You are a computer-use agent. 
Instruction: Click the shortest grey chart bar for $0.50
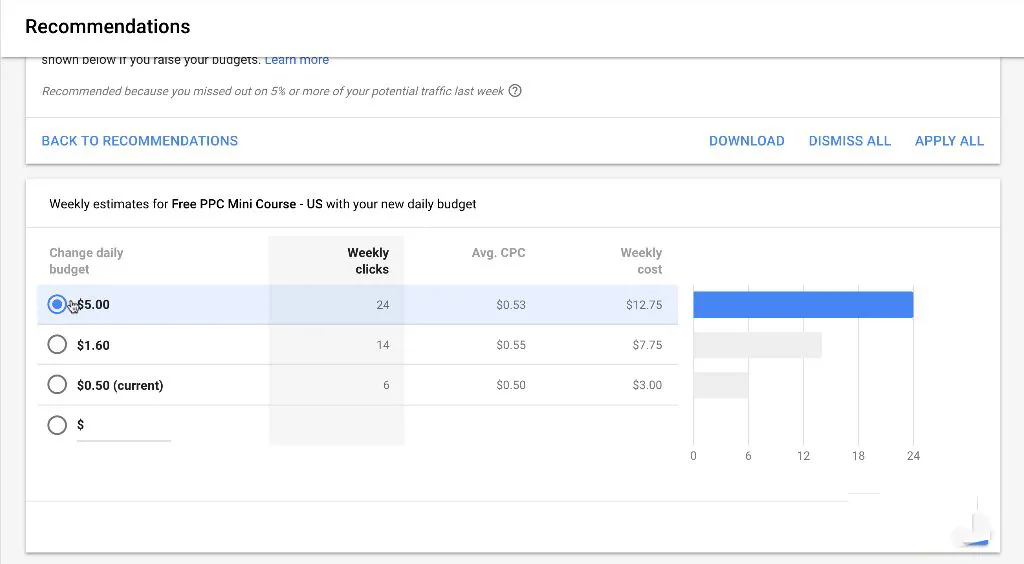pos(720,385)
